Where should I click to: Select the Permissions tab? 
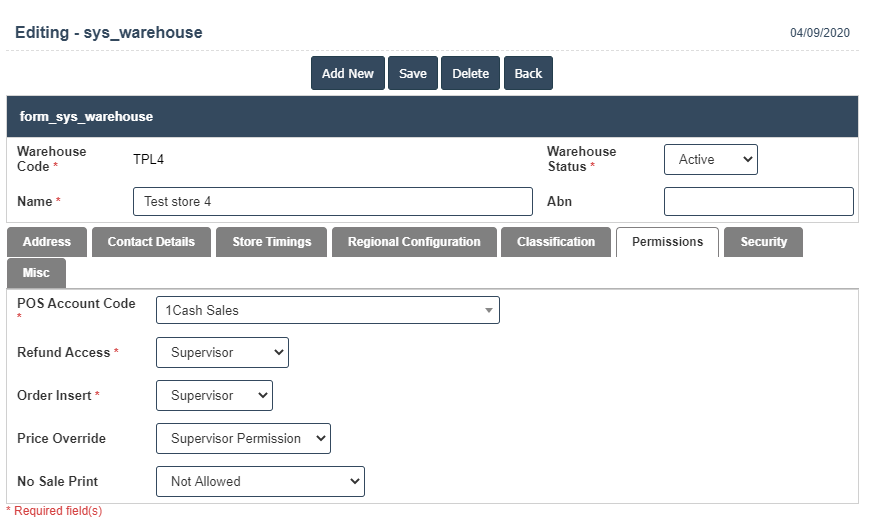tap(667, 242)
